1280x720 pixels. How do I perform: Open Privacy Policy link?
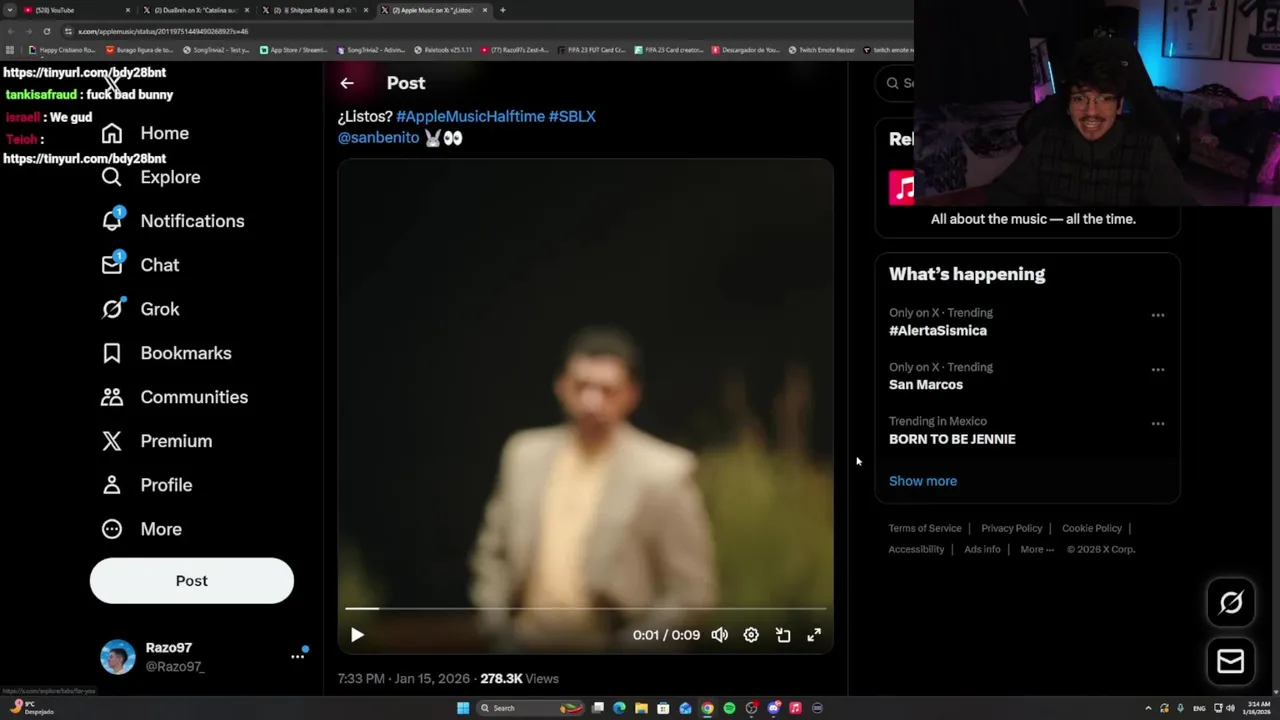(x=1011, y=528)
